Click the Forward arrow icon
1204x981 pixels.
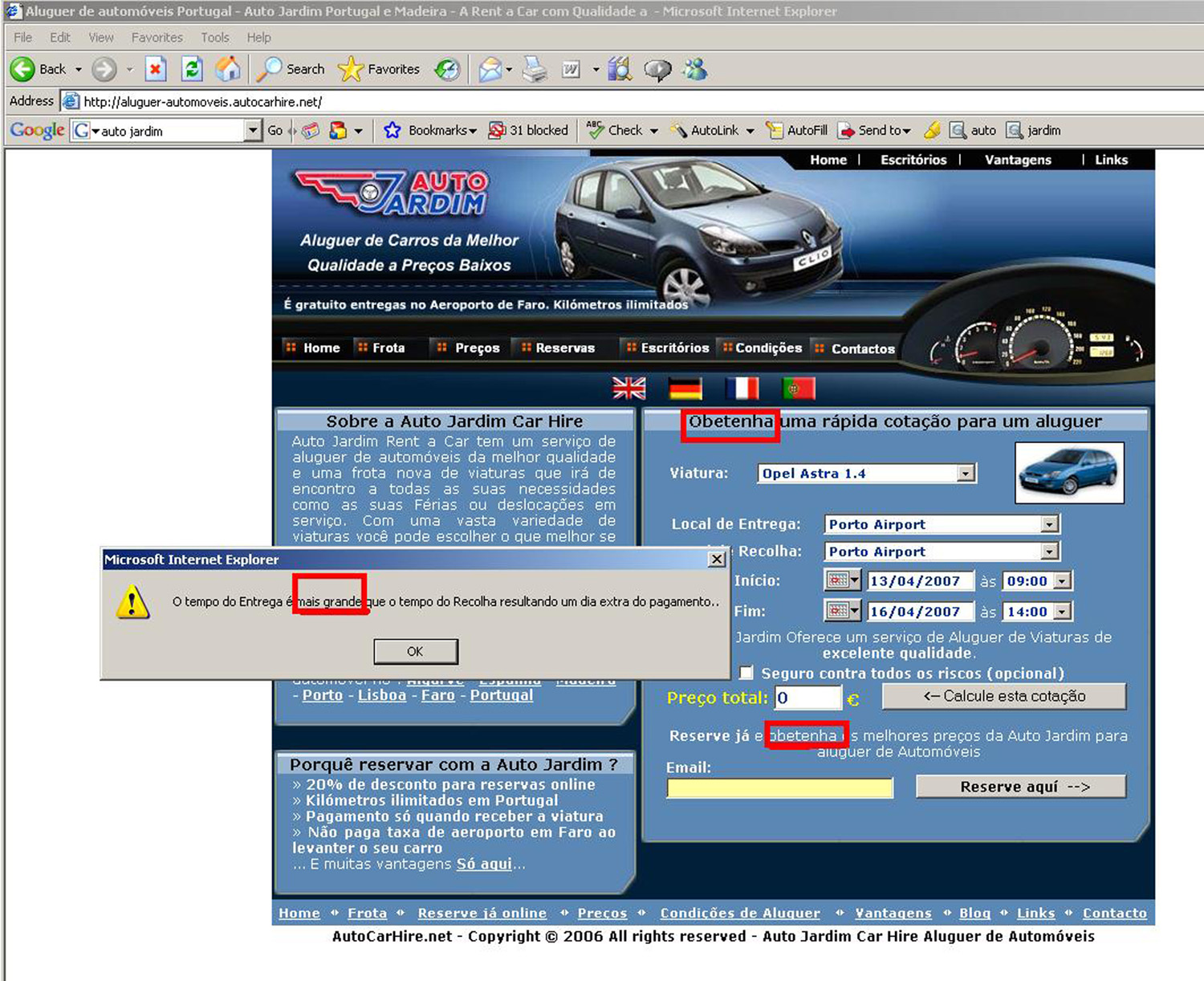104,70
